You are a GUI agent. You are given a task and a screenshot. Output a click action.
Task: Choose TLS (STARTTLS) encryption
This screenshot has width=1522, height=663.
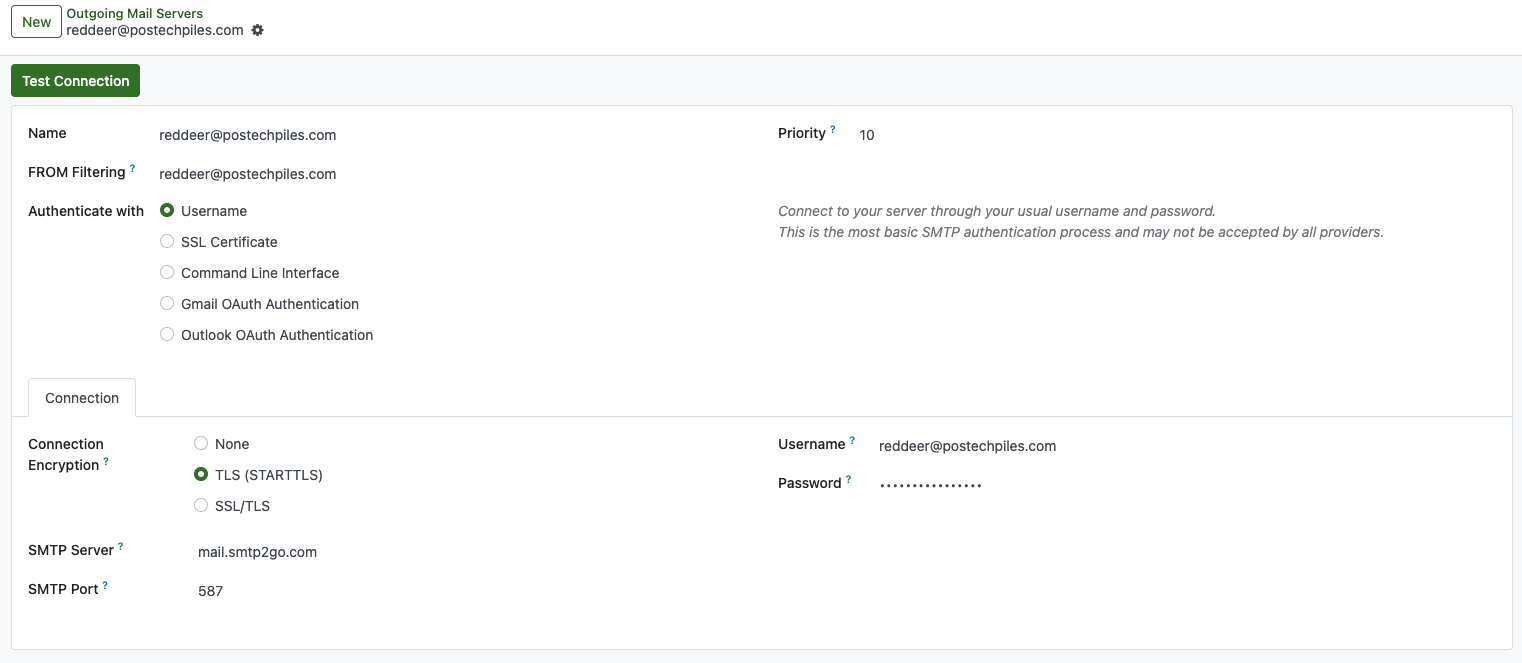pos(201,475)
